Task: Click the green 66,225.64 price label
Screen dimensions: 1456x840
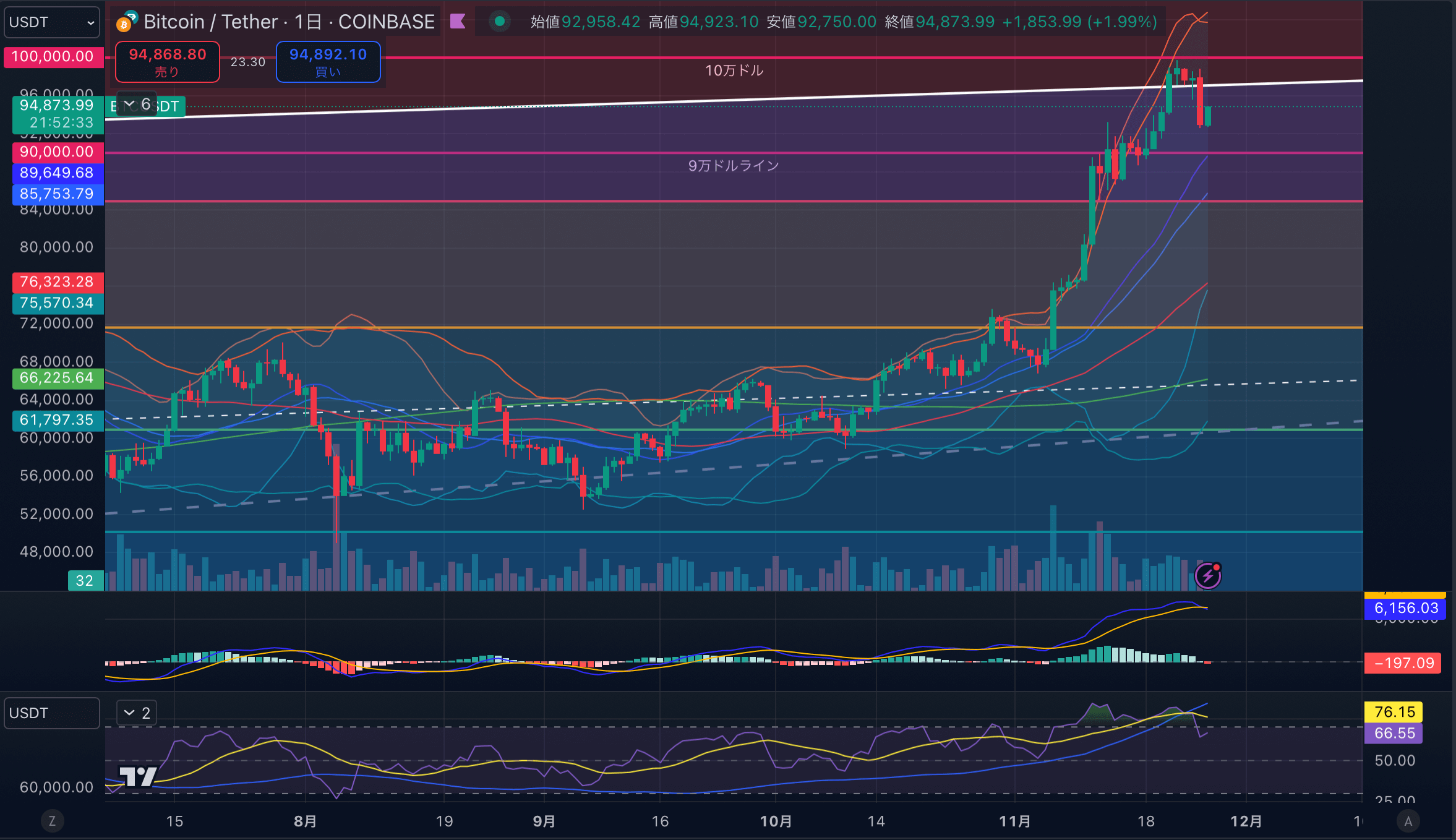Action: click(58, 378)
